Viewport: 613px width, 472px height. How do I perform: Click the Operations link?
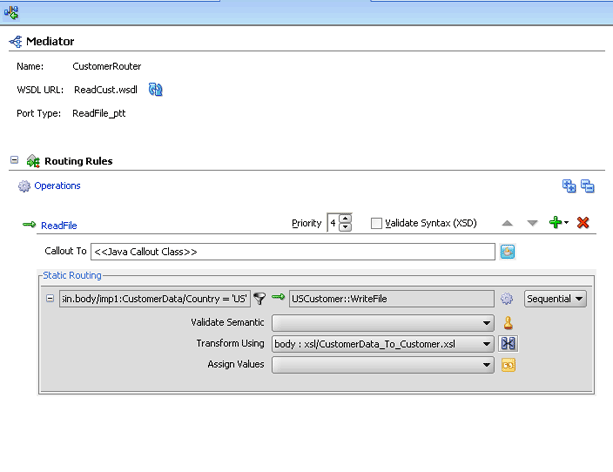click(x=57, y=186)
